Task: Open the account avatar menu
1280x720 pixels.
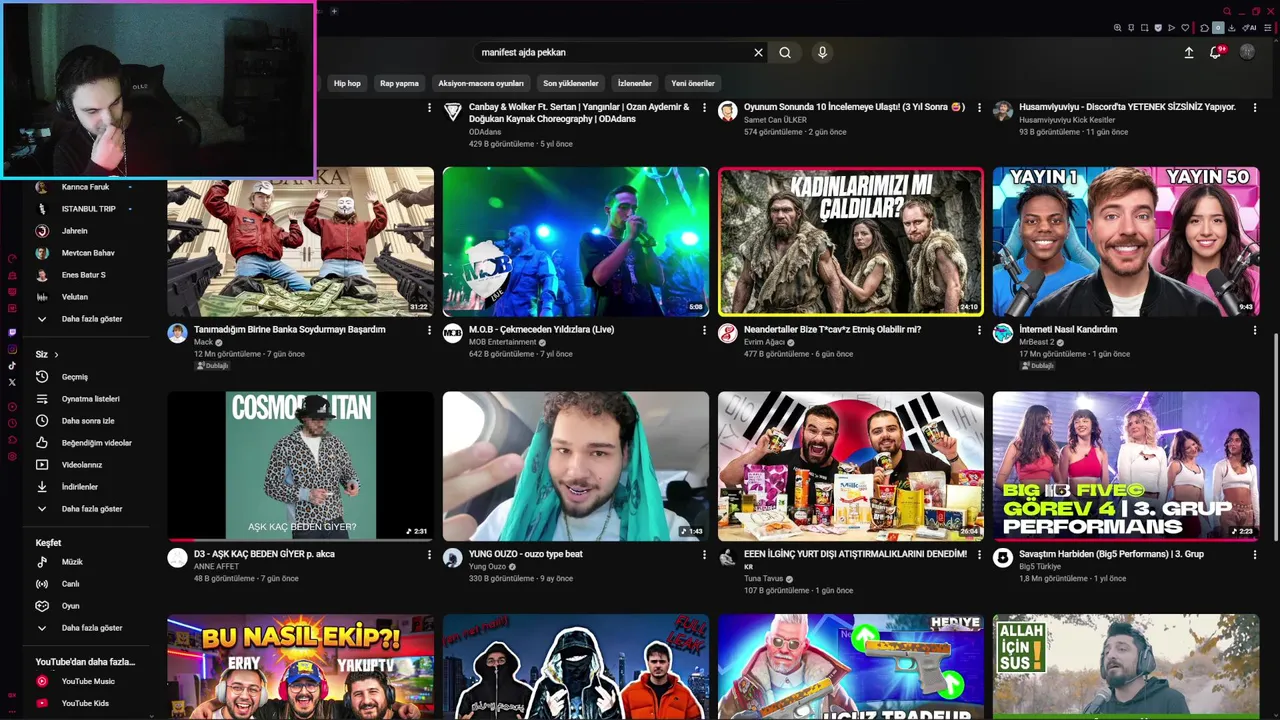Action: tap(1247, 53)
